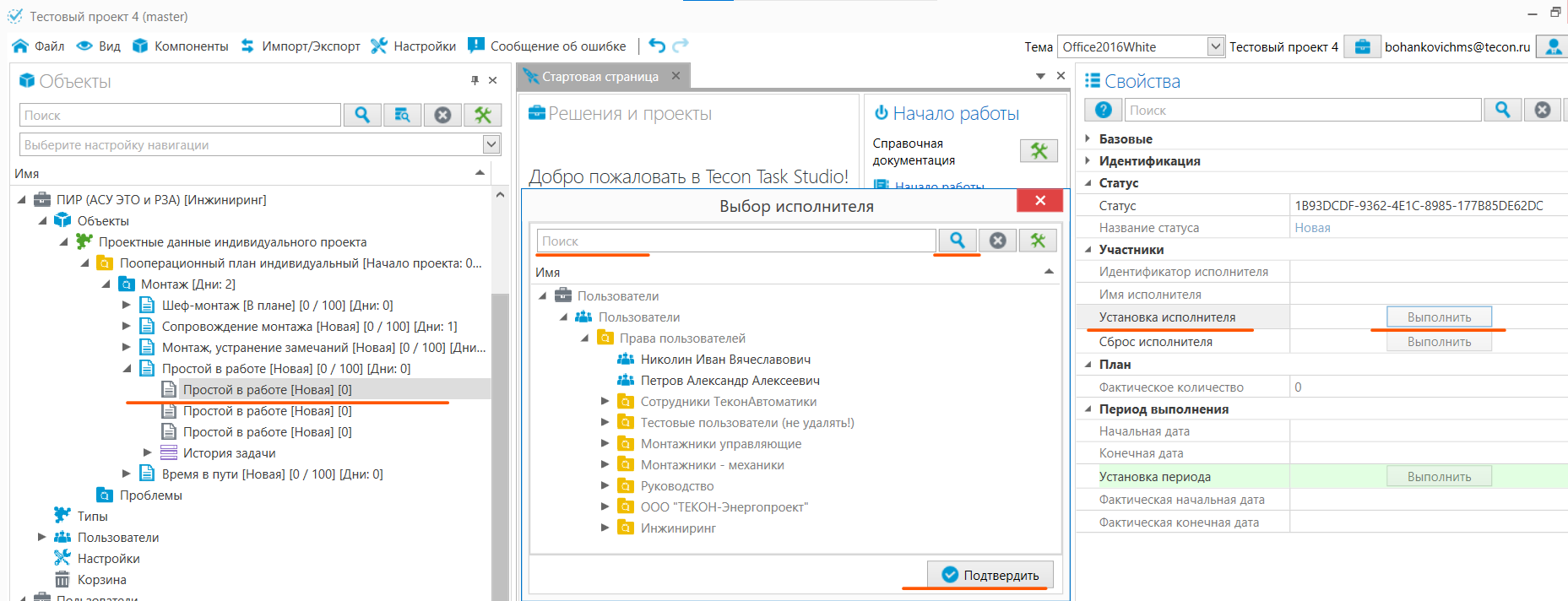Viewport: 1568px width, 601px height.
Task: Open Objects panel settings tools icon
Action: tap(482, 115)
